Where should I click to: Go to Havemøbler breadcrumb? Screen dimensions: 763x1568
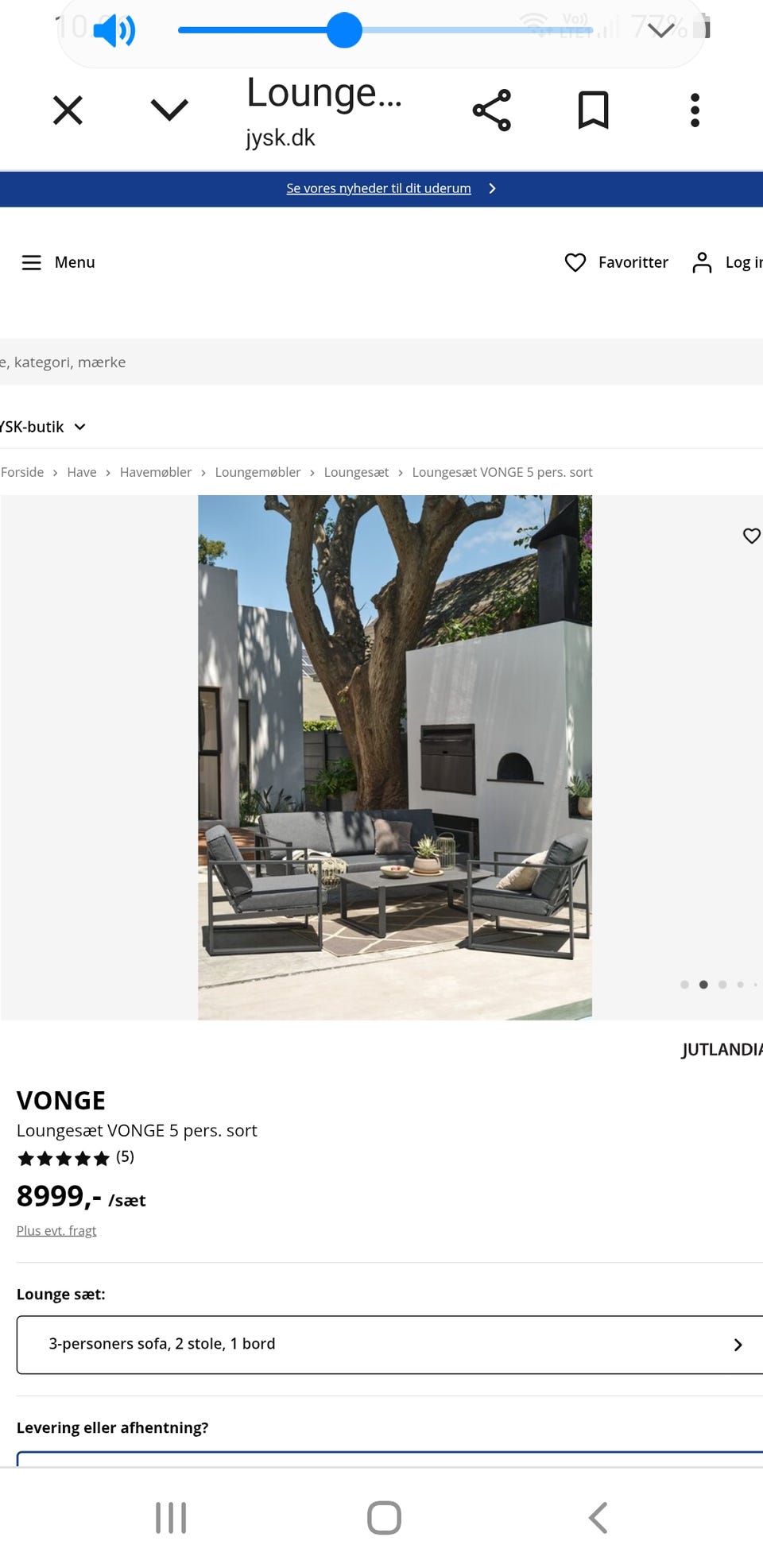(x=156, y=472)
